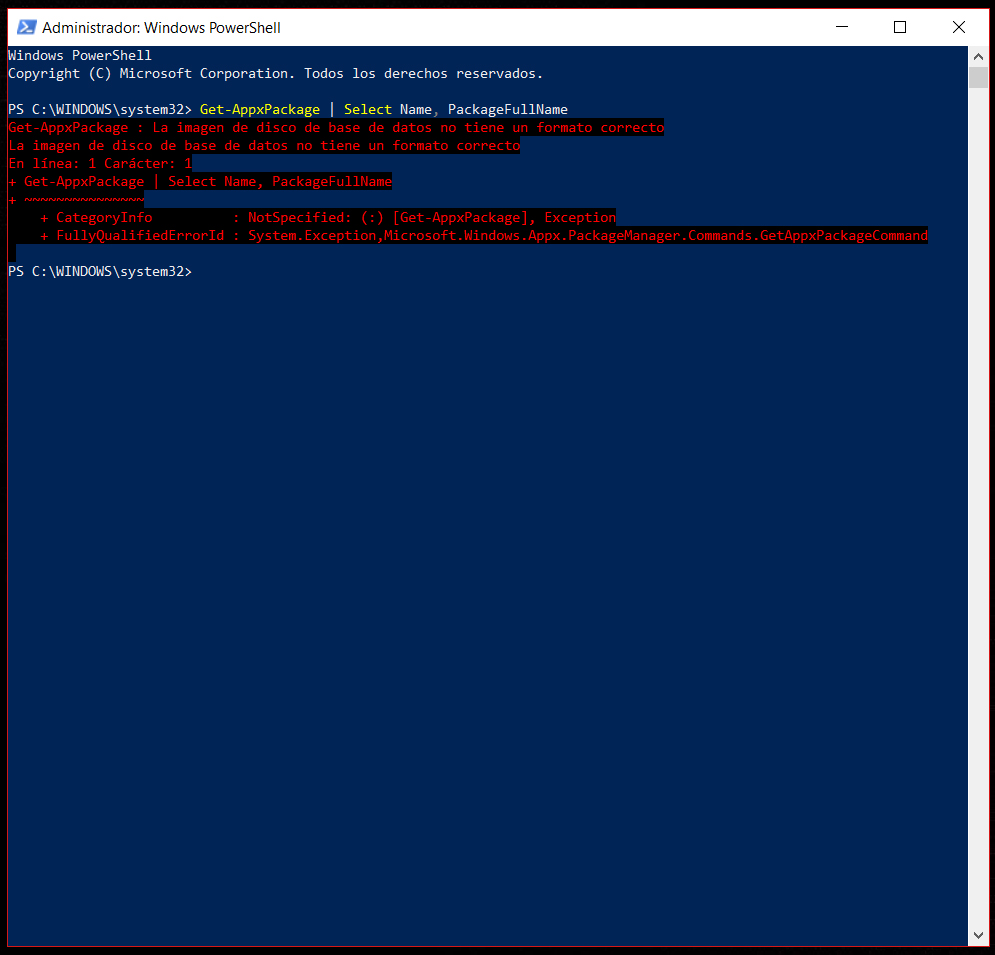
Task: Minimize the Administrador PowerShell window
Action: point(841,27)
